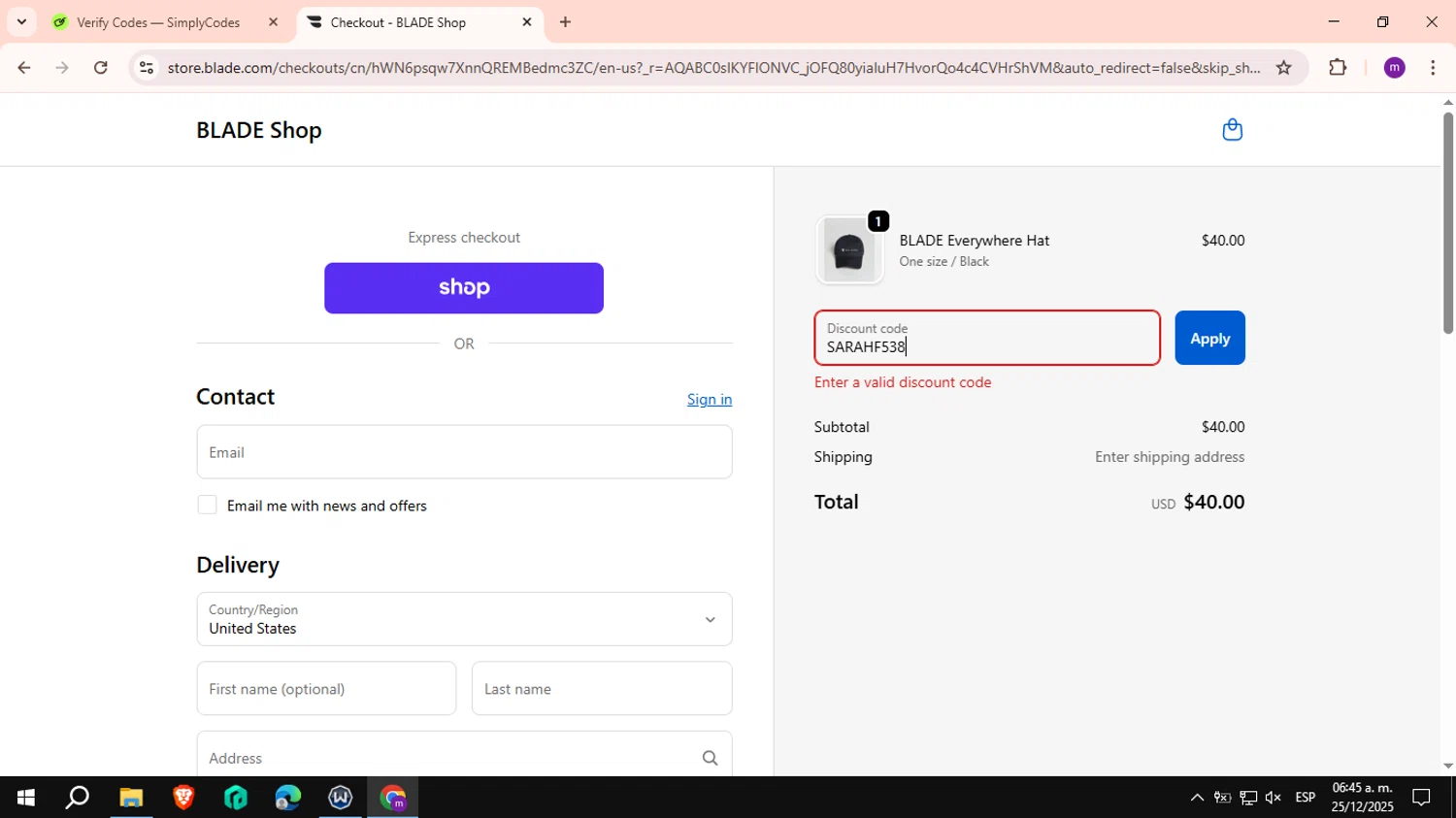The width and height of the screenshot is (1456, 818).
Task: Open File Explorer from the taskbar
Action: (x=131, y=798)
